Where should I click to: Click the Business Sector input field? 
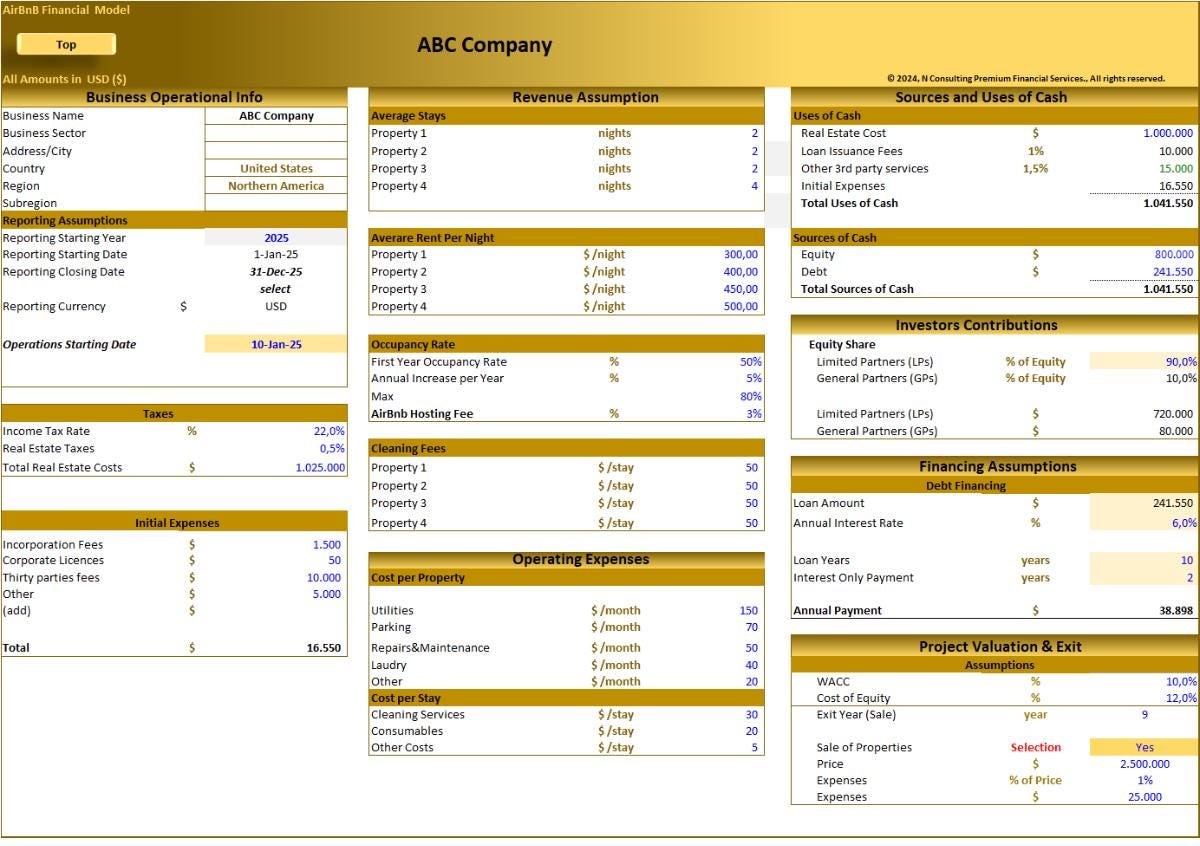coord(276,132)
